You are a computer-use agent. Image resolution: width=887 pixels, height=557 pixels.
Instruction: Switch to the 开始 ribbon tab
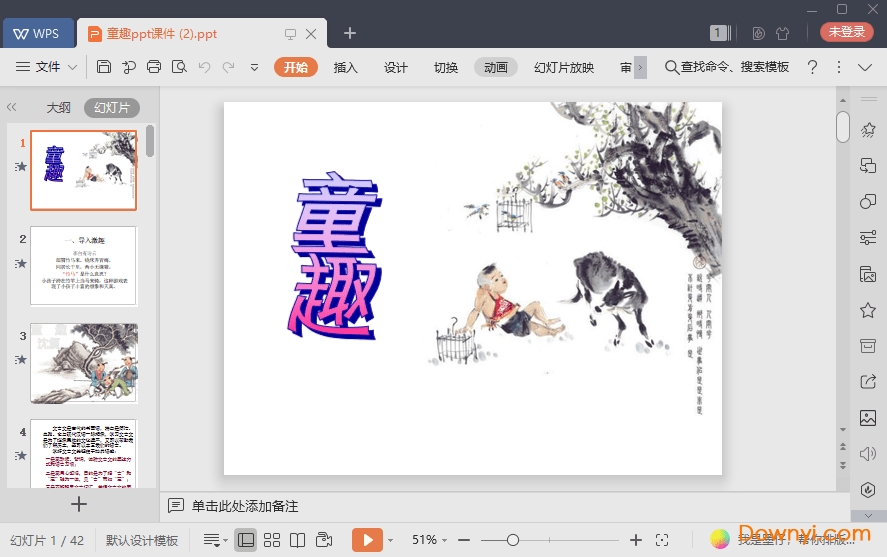296,67
